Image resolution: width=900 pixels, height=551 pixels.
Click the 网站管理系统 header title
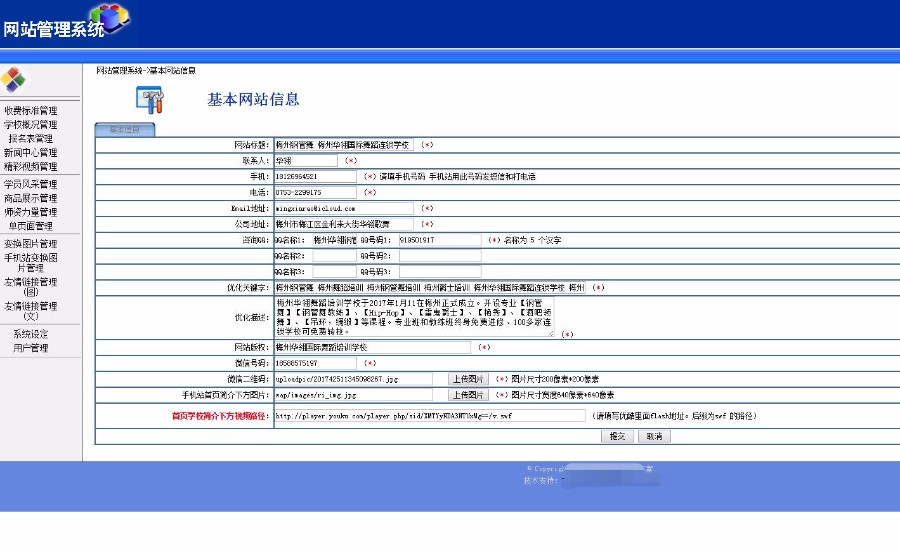[x=54, y=29]
